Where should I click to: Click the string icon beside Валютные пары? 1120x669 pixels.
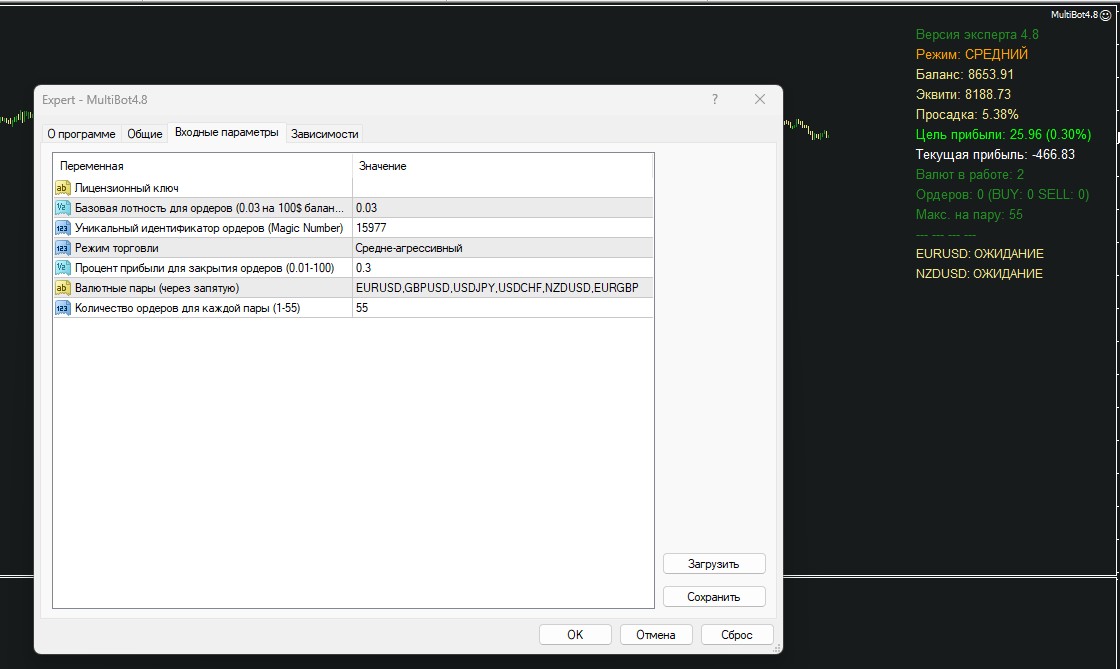[x=62, y=288]
